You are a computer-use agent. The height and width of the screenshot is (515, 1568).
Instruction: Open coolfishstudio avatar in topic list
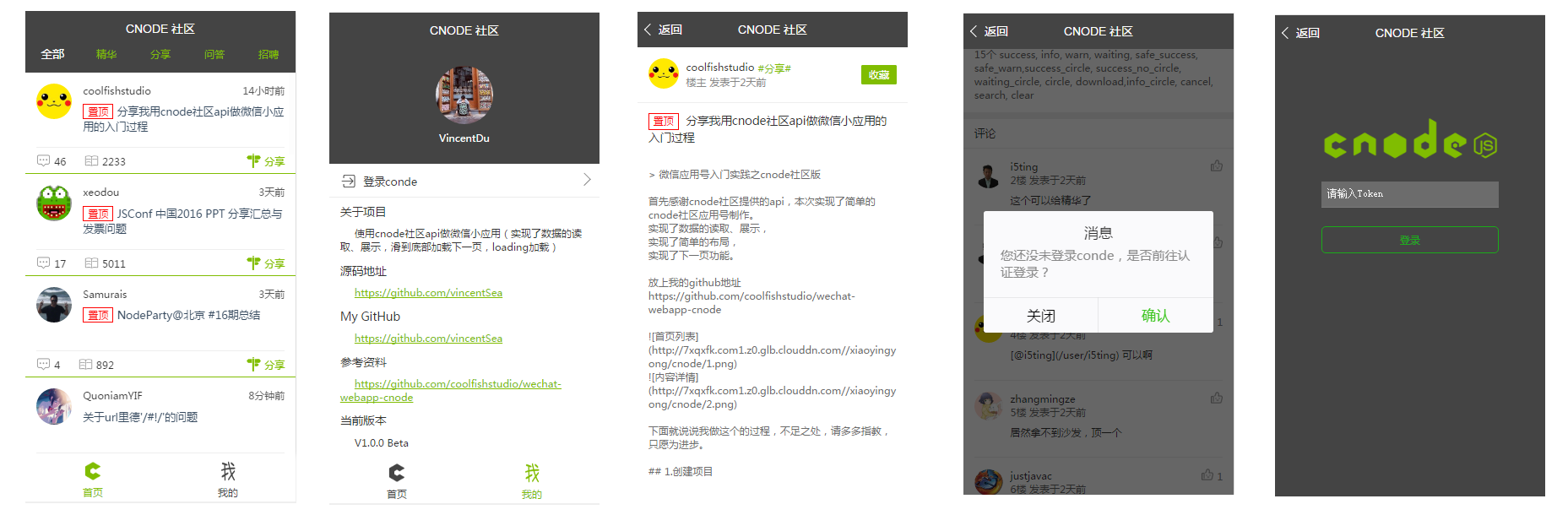(x=54, y=101)
